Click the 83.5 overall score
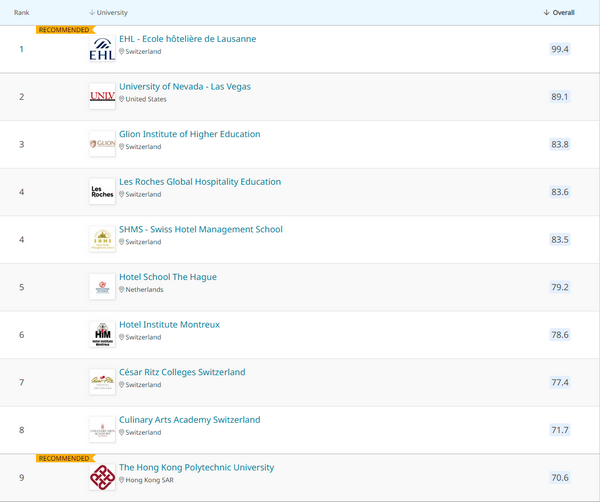The width and height of the screenshot is (600, 502). click(x=560, y=240)
